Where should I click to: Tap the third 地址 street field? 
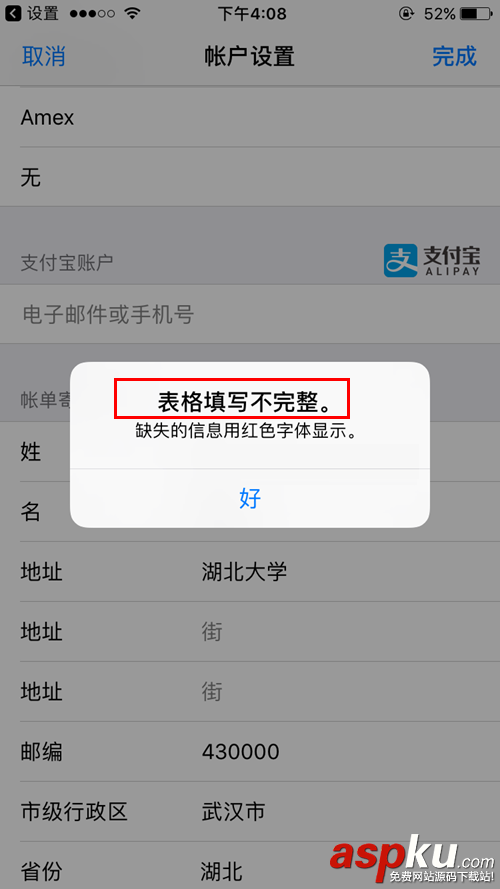(x=250, y=692)
